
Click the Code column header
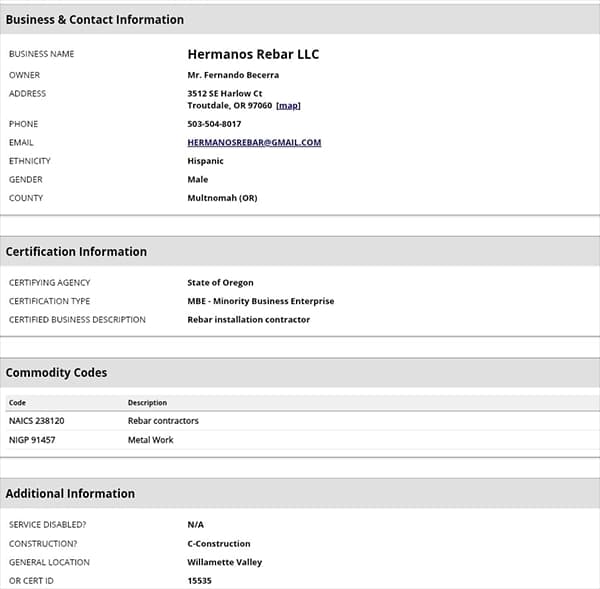(17, 403)
